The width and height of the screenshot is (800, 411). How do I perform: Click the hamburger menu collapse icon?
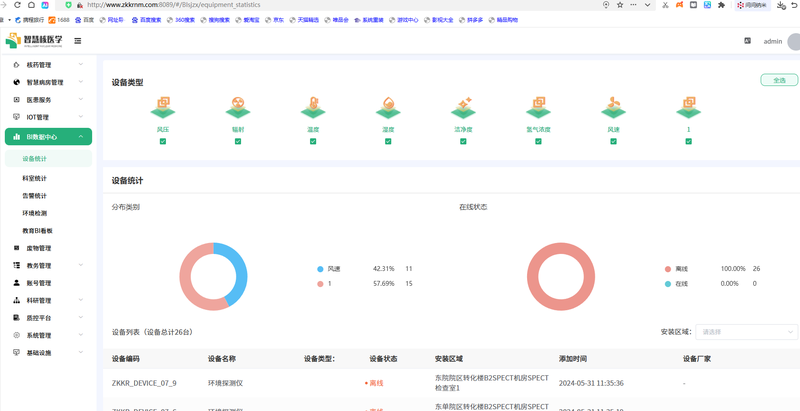pos(78,41)
